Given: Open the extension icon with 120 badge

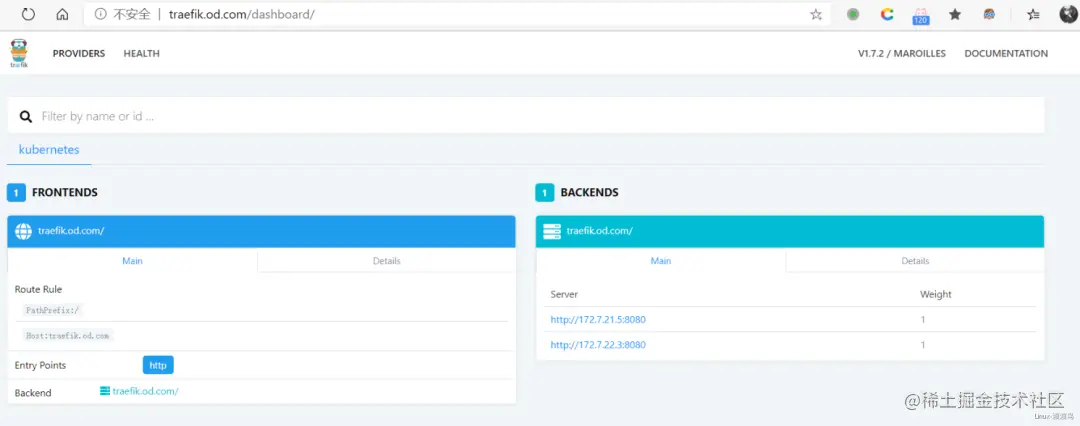Looking at the screenshot, I should [921, 16].
